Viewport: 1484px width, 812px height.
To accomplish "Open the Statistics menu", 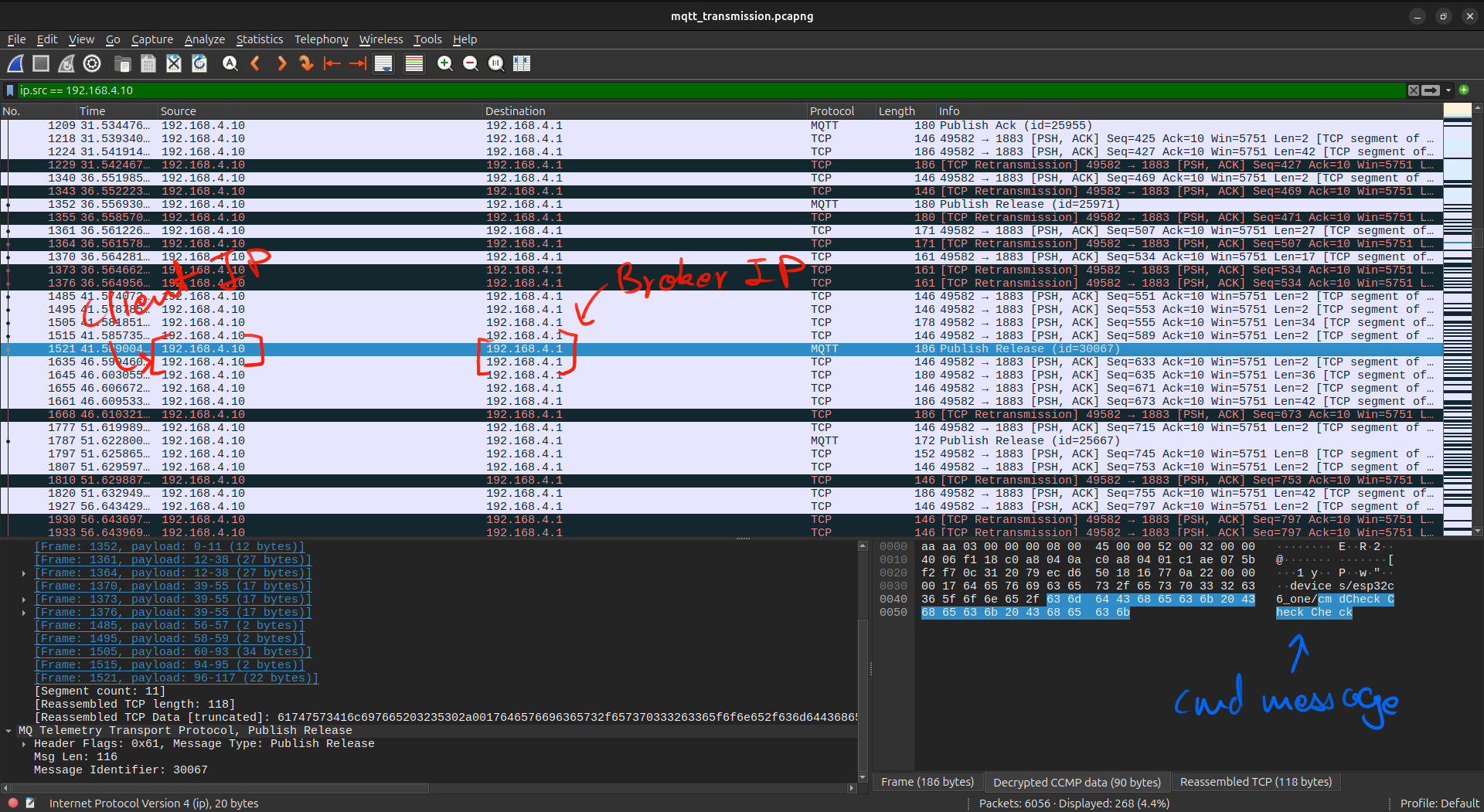I will coord(260,39).
